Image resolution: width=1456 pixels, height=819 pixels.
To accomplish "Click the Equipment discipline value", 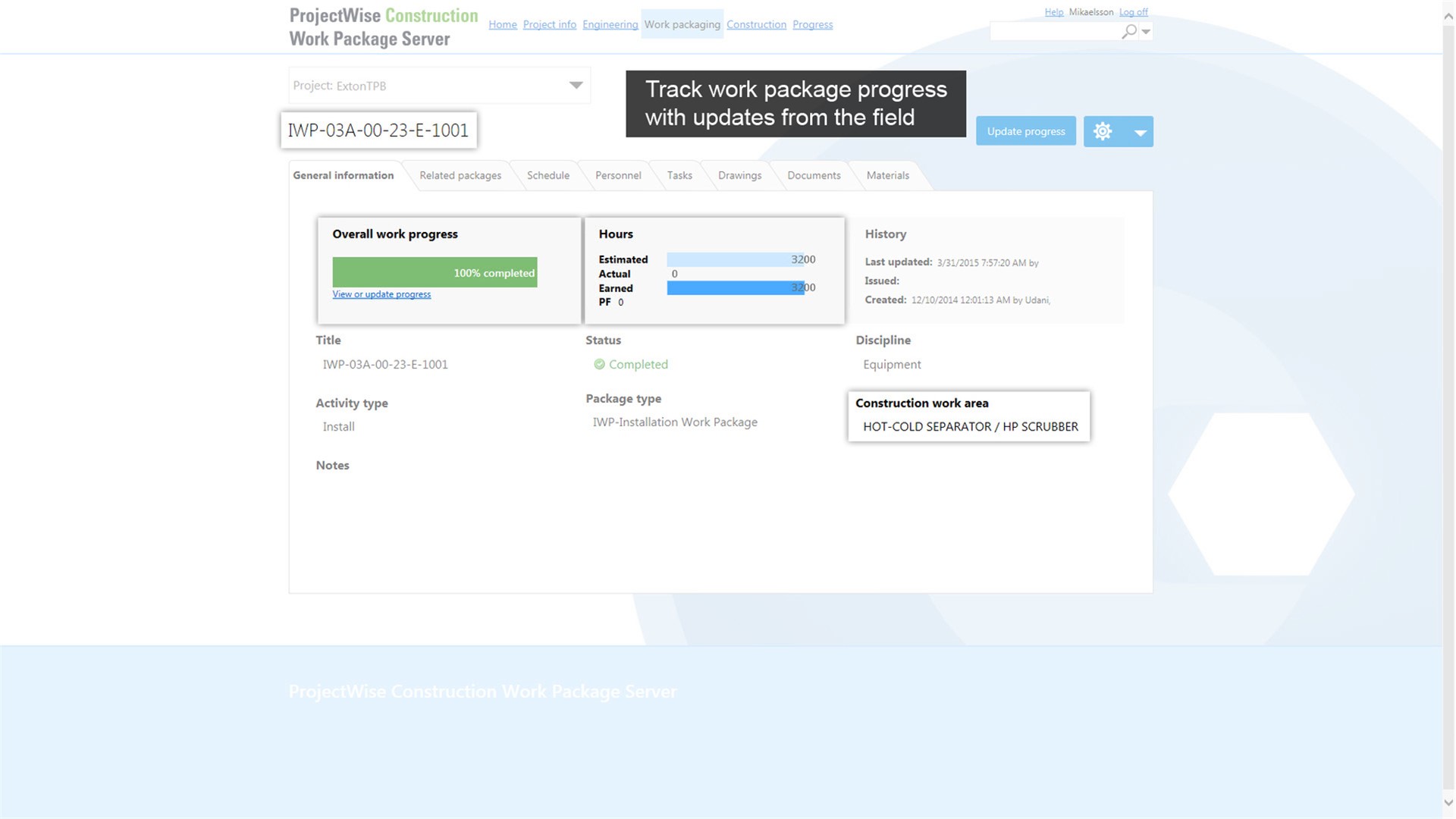I will 892,364.
